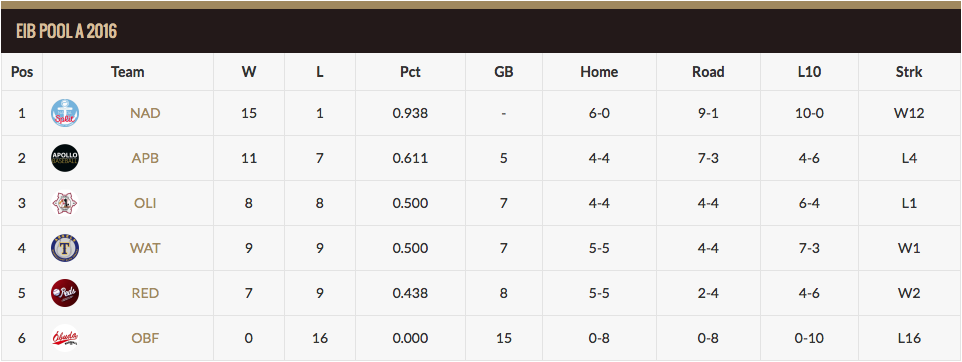Viewport: 962px width, 362px height.
Task: Open the APB team link
Action: tap(145, 158)
